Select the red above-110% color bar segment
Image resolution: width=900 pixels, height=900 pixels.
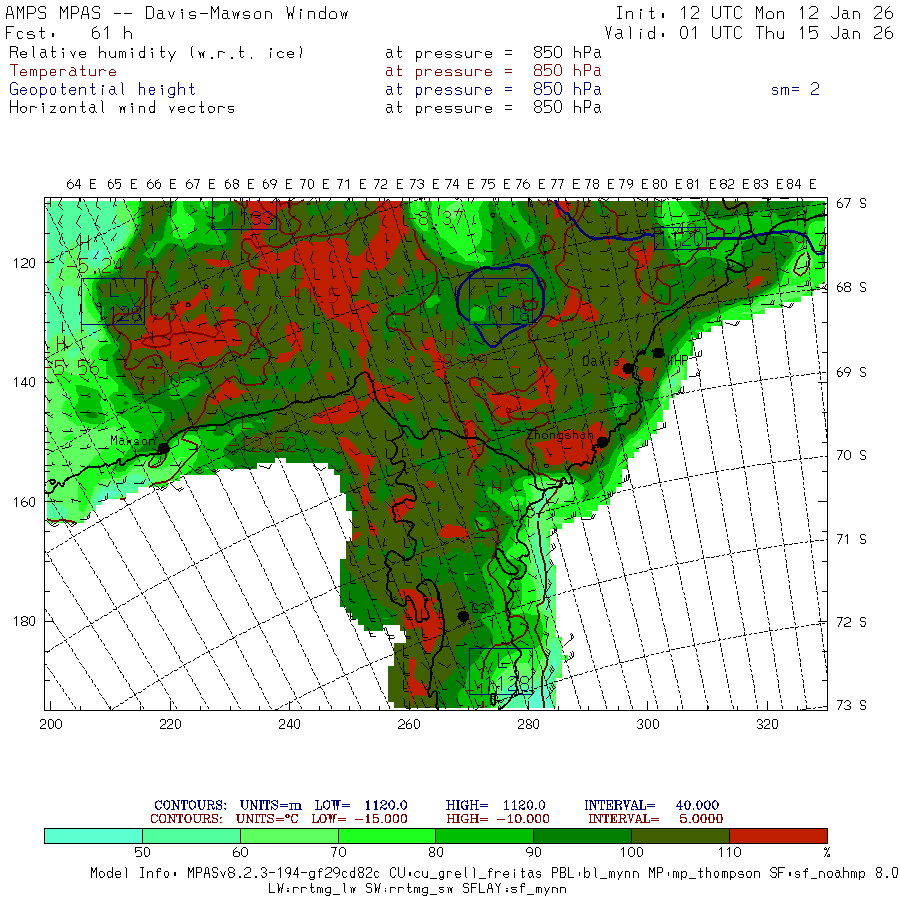tap(778, 836)
